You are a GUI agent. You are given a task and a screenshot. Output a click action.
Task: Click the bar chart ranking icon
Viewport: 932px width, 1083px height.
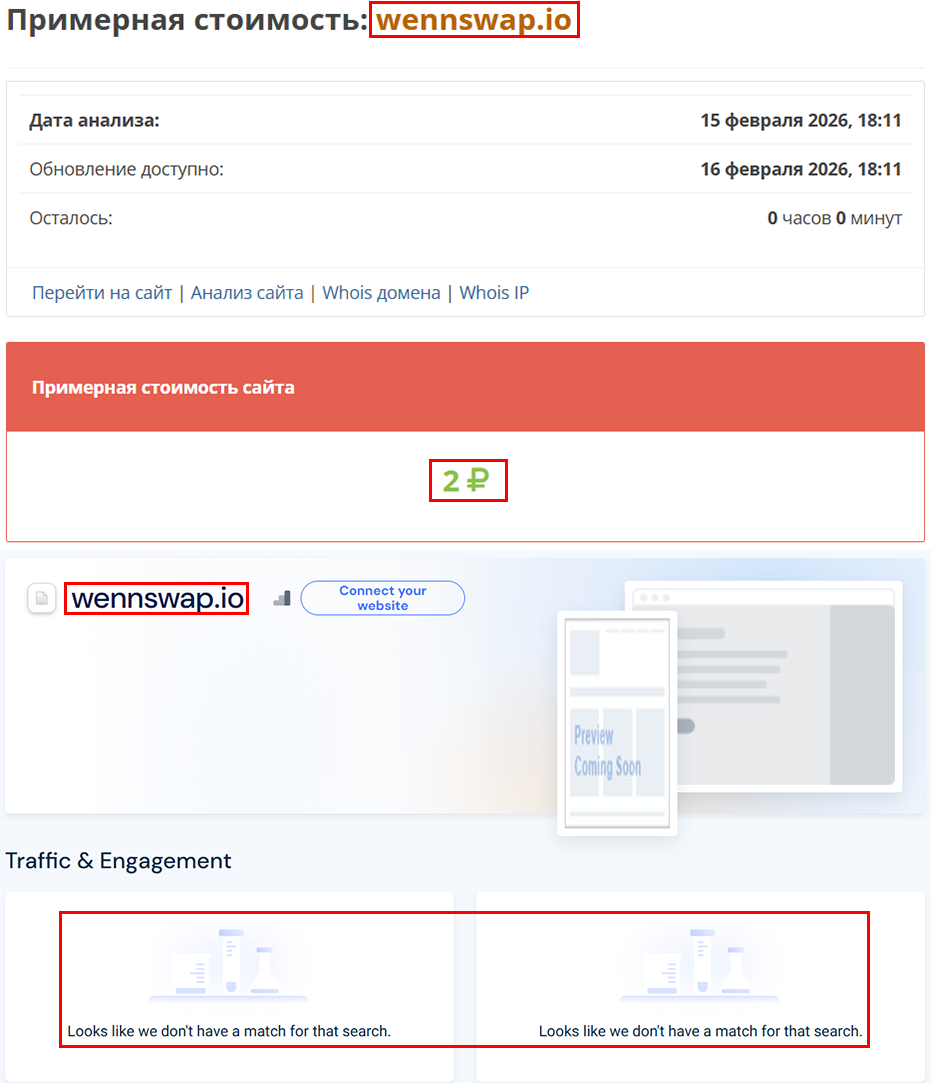point(282,597)
